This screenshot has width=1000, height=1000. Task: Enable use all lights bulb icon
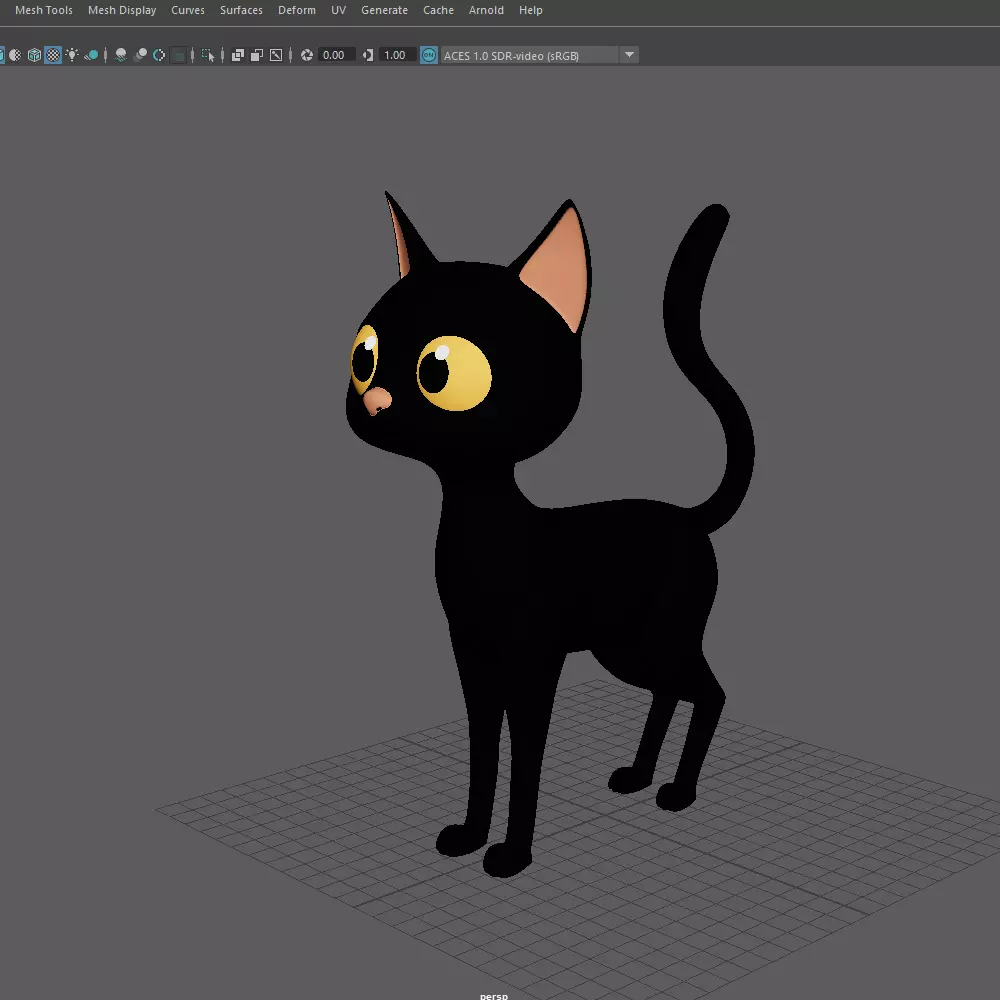pyautogui.click(x=72, y=55)
